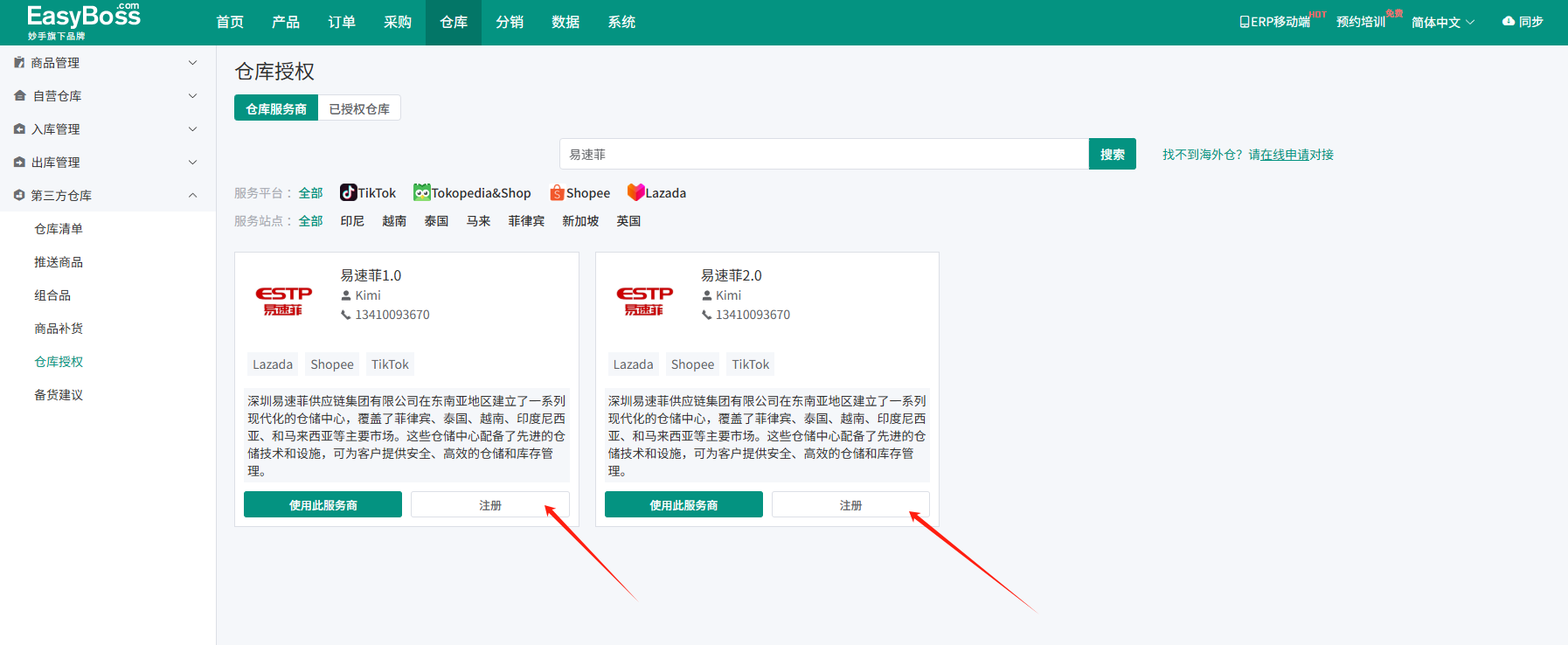
Task: Click the TikTok tag on 易速菲2.0
Action: point(751,364)
